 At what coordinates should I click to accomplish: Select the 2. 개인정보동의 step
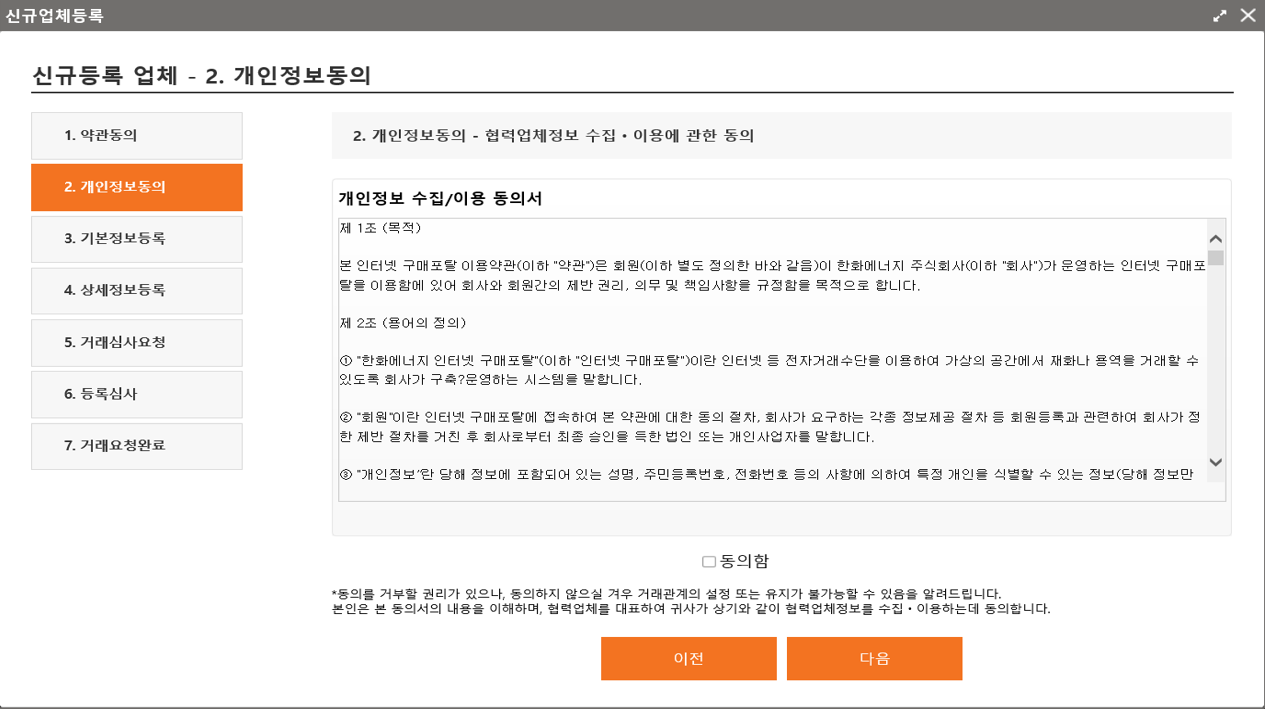click(137, 187)
